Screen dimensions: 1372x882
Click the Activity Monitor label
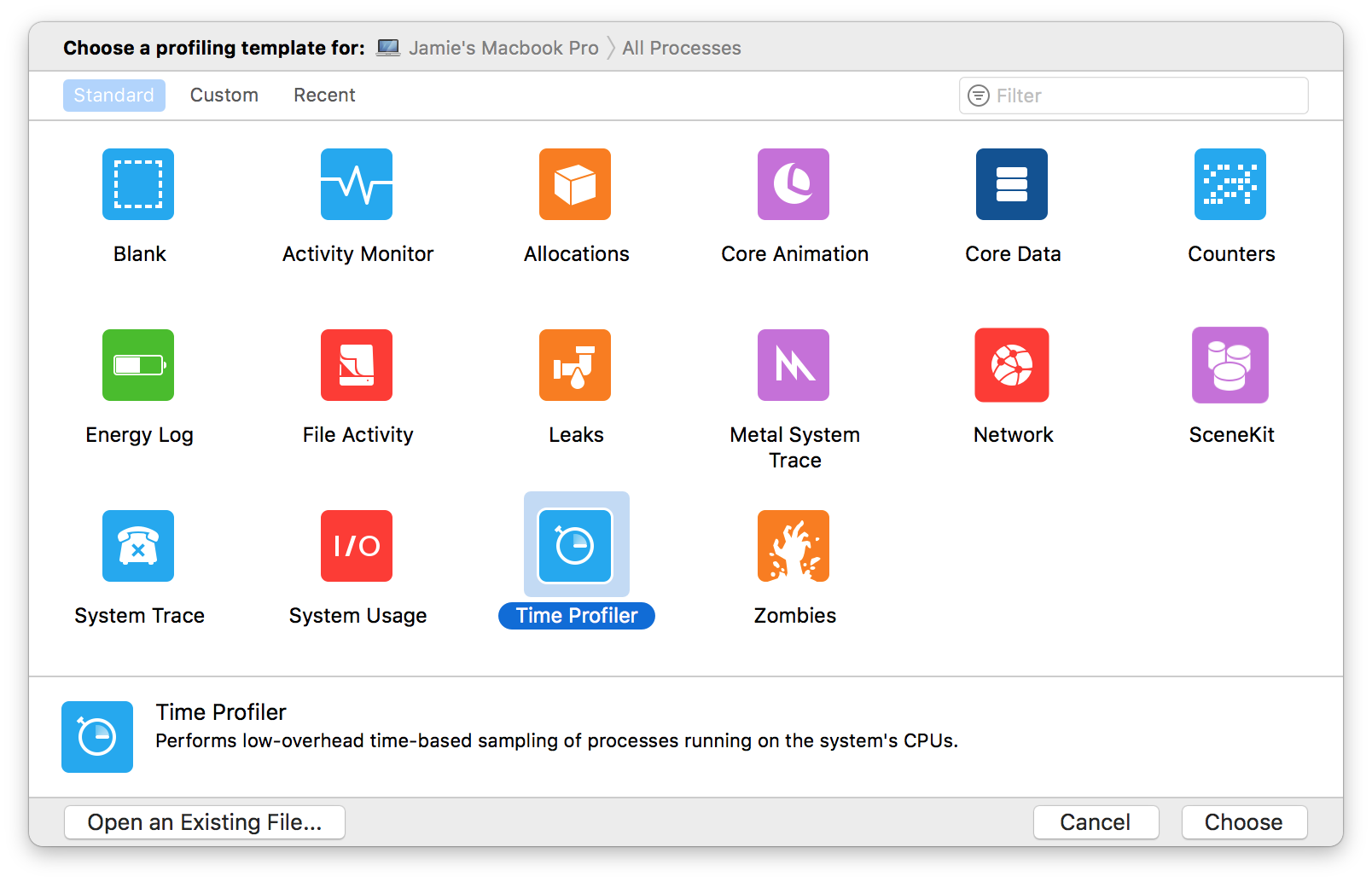click(x=358, y=254)
